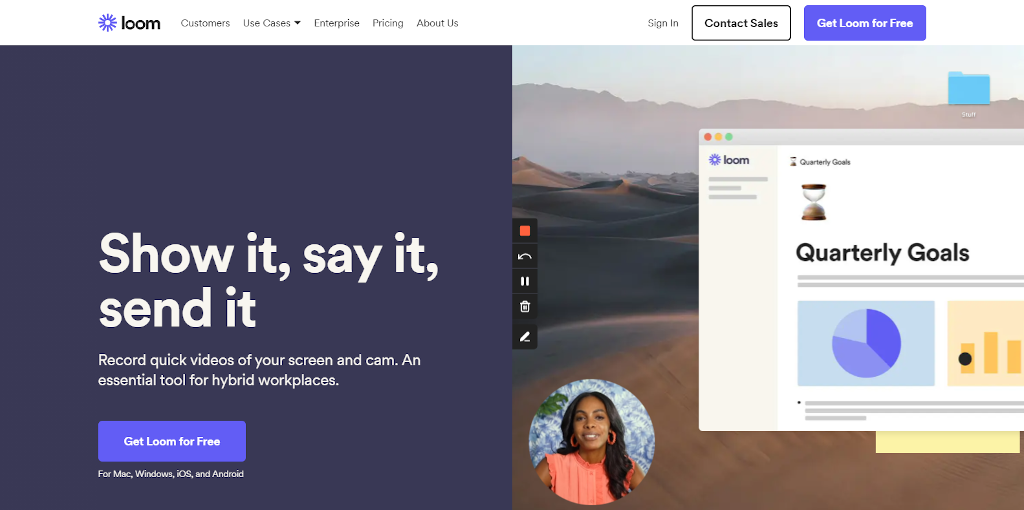Click the Sign In link

663,23
